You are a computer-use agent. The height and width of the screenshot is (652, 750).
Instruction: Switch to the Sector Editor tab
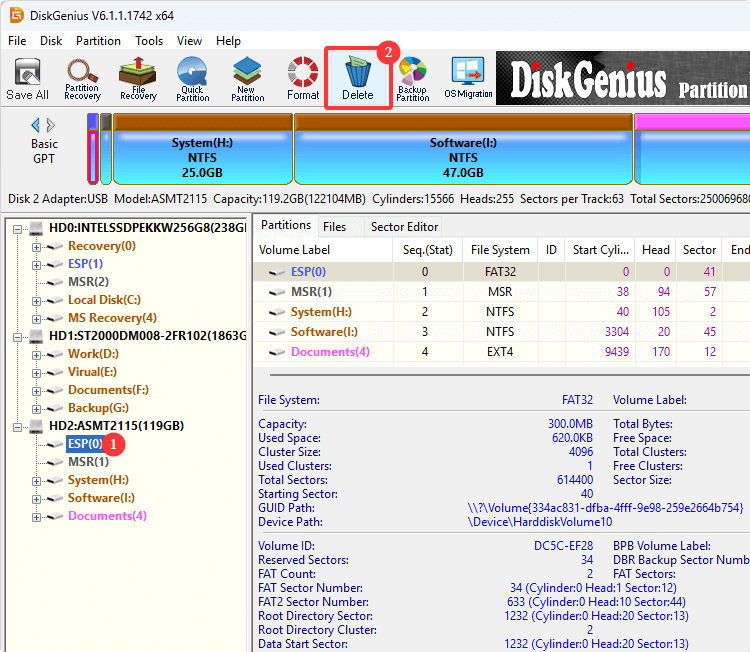pyautogui.click(x=404, y=227)
